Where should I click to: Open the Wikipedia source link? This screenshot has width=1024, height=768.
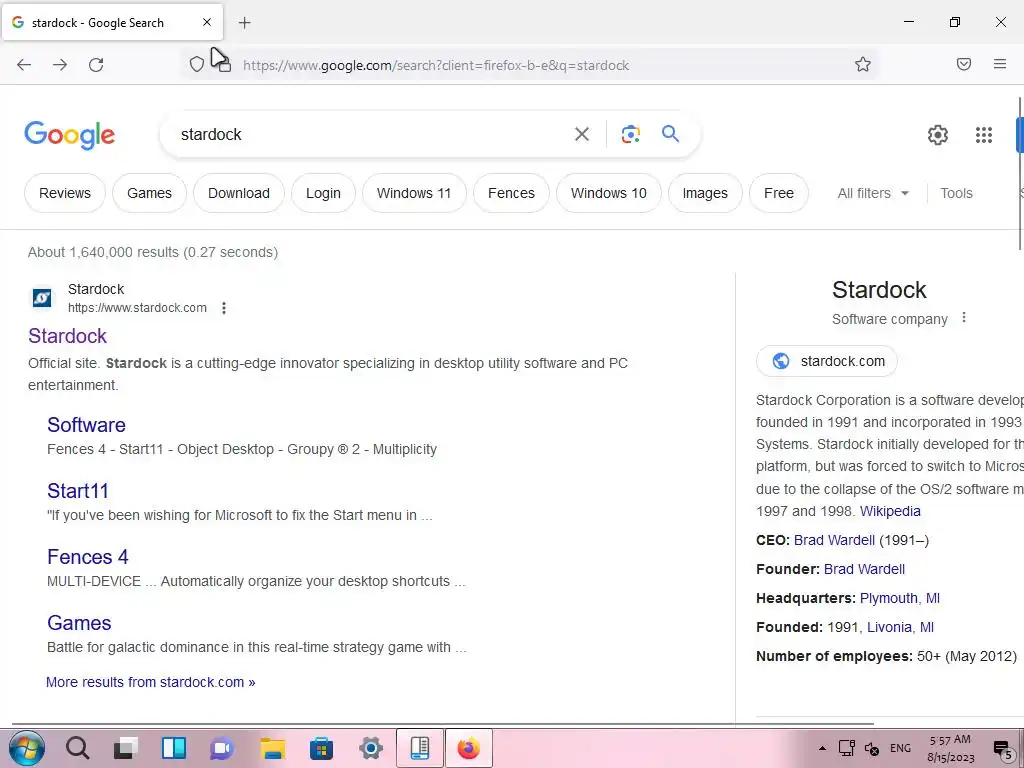point(890,511)
